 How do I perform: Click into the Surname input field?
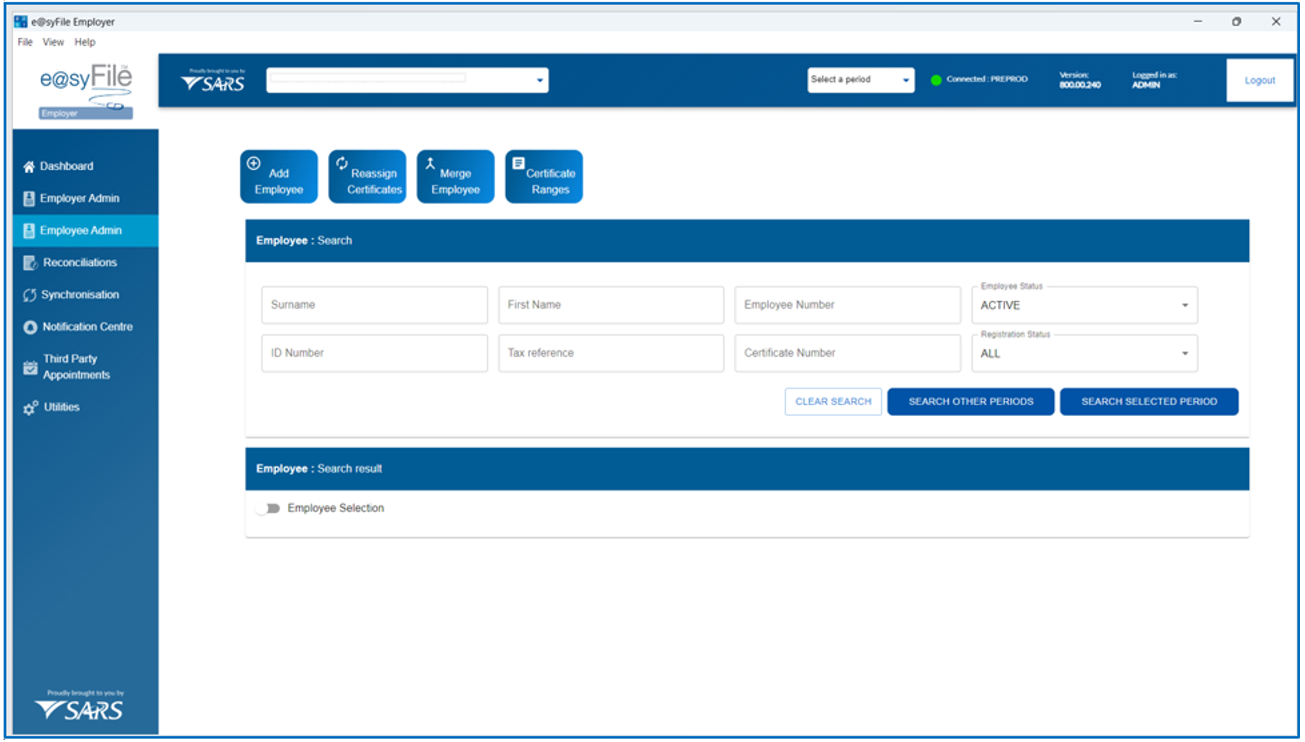tap(374, 305)
